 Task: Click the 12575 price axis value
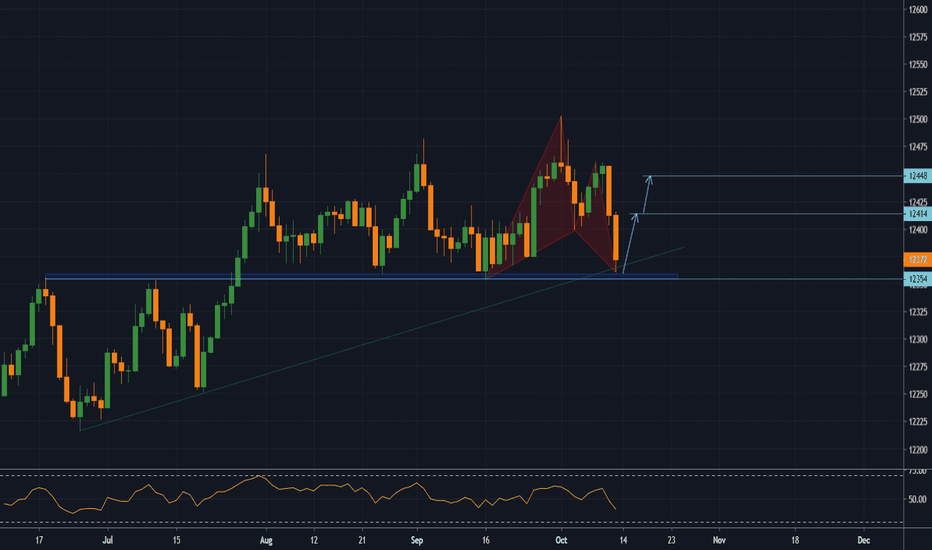pyautogui.click(x=918, y=37)
